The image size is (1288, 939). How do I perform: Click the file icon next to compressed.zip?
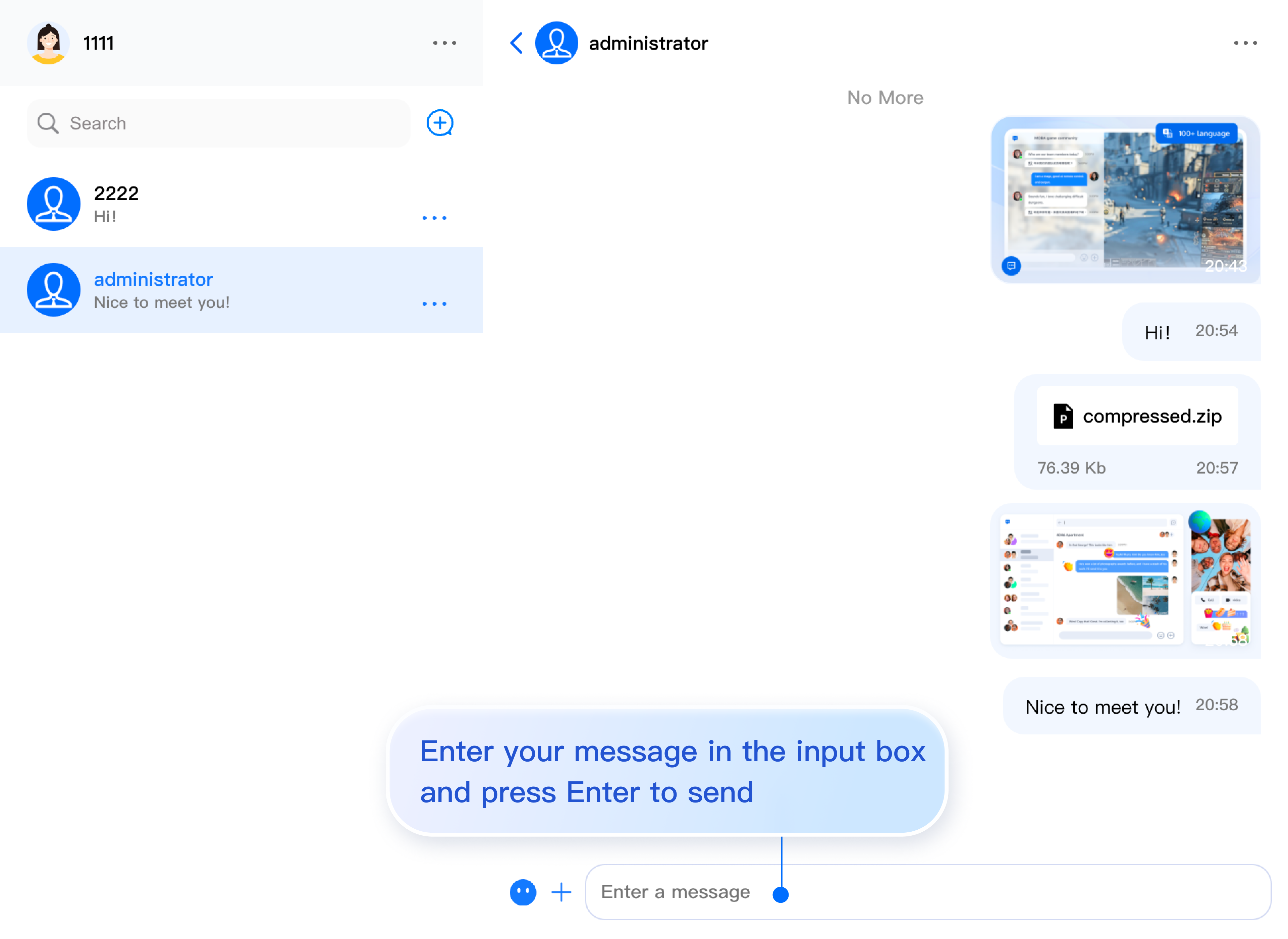tap(1063, 417)
